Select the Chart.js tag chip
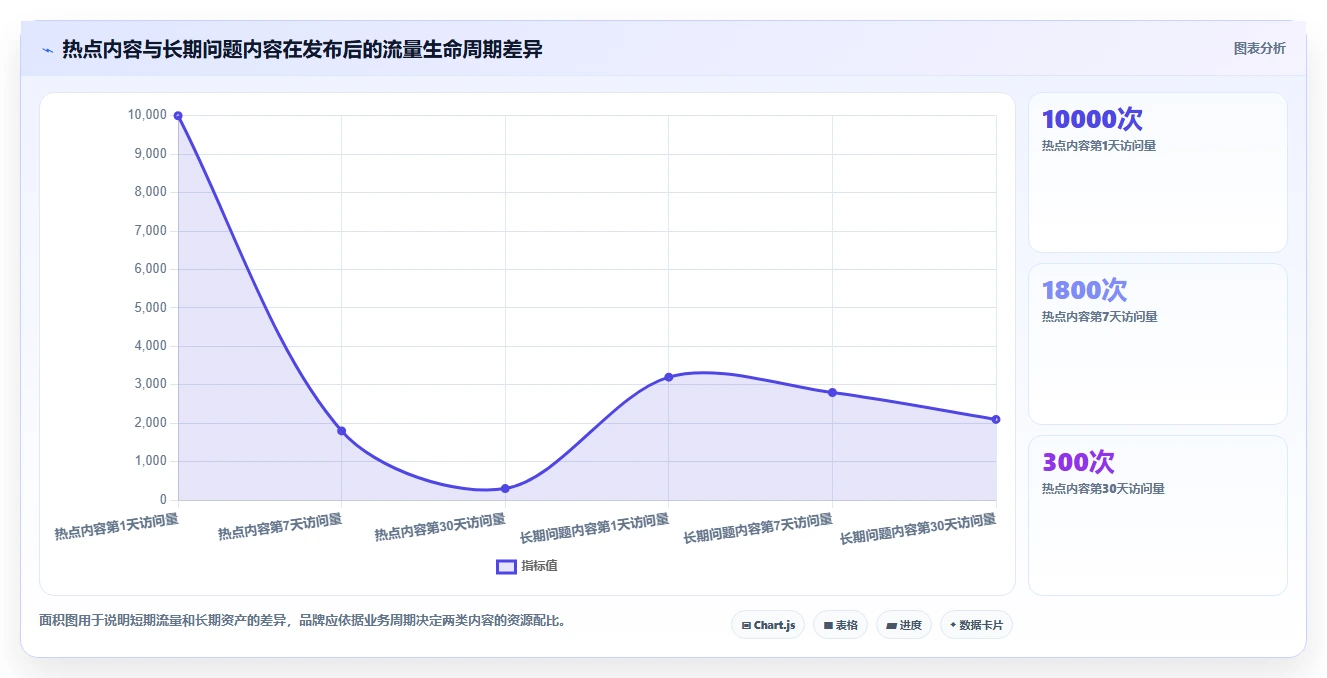The image size is (1327, 678). click(768, 625)
